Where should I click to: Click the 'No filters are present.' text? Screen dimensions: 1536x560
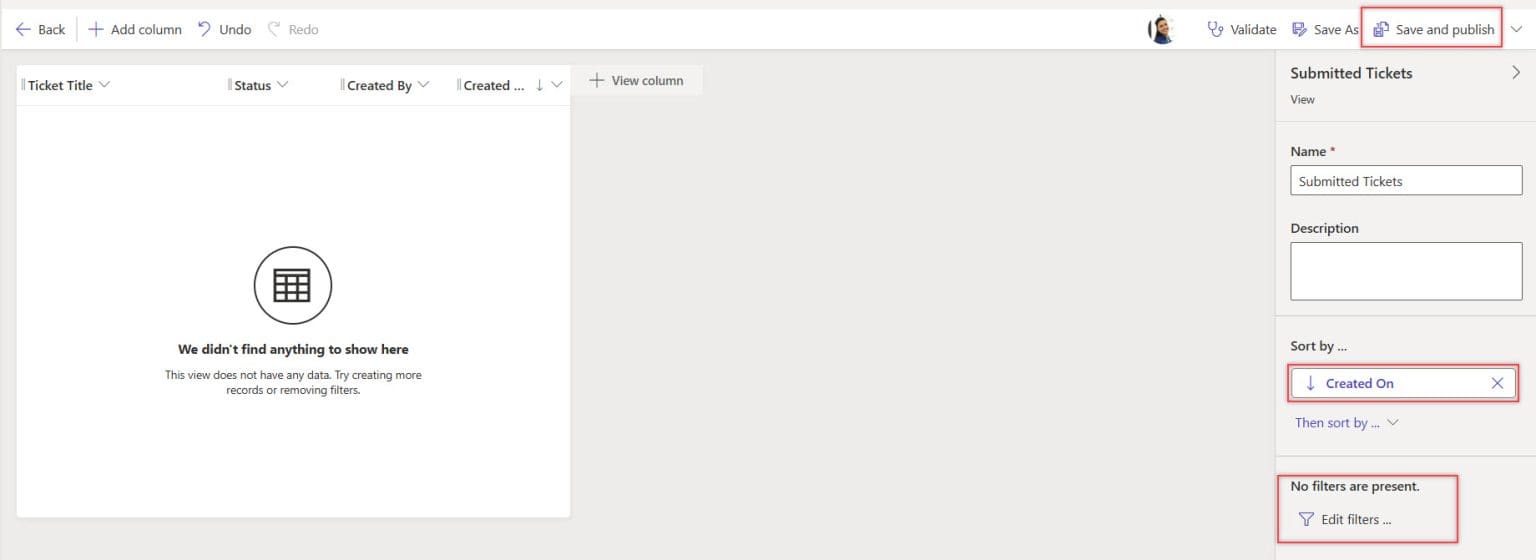point(1354,486)
